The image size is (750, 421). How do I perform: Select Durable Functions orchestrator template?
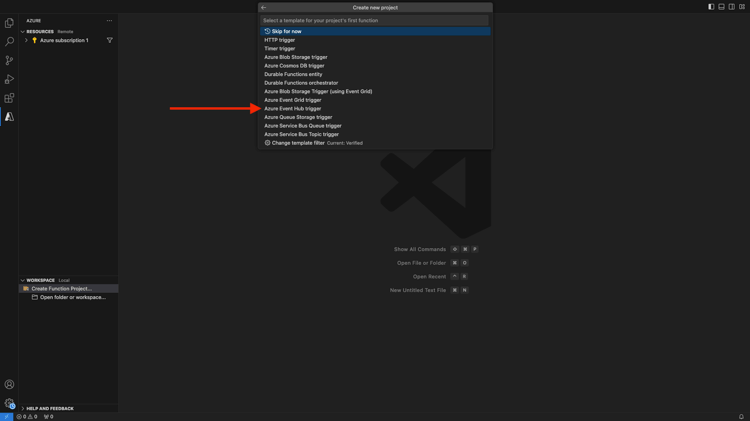375,83
